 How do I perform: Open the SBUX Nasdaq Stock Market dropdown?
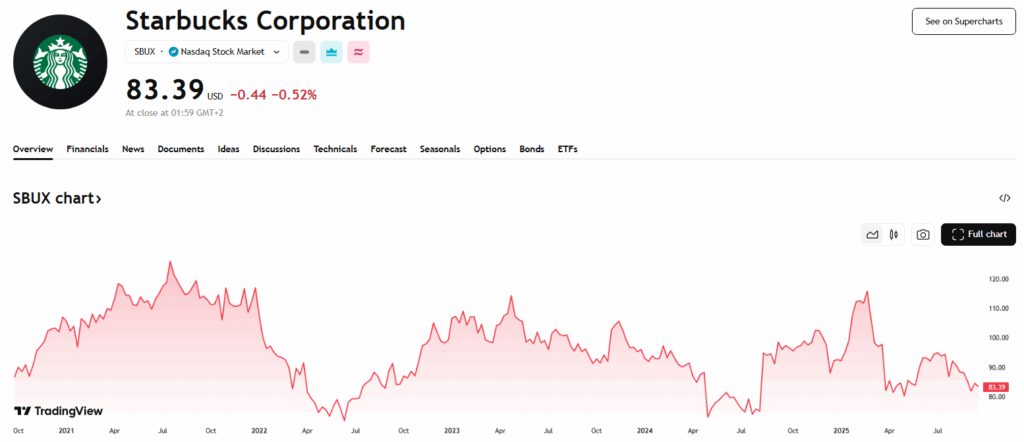(x=207, y=52)
